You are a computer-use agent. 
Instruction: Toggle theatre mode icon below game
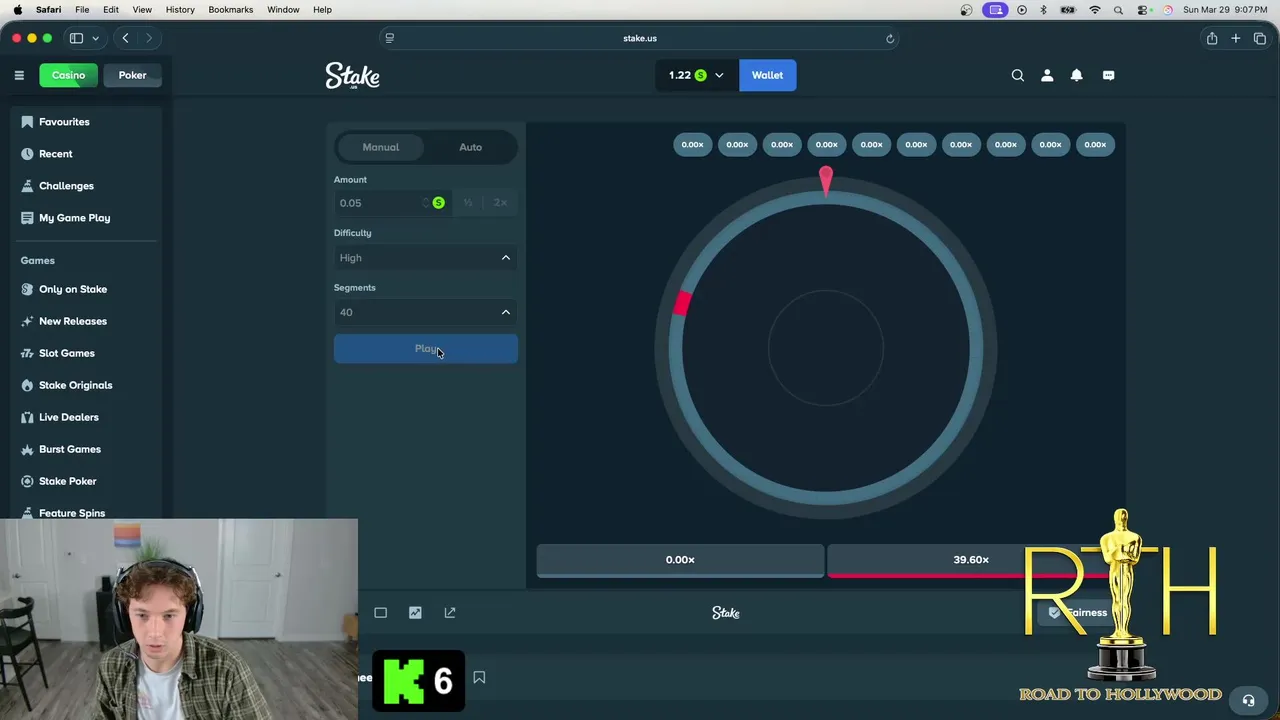click(380, 612)
